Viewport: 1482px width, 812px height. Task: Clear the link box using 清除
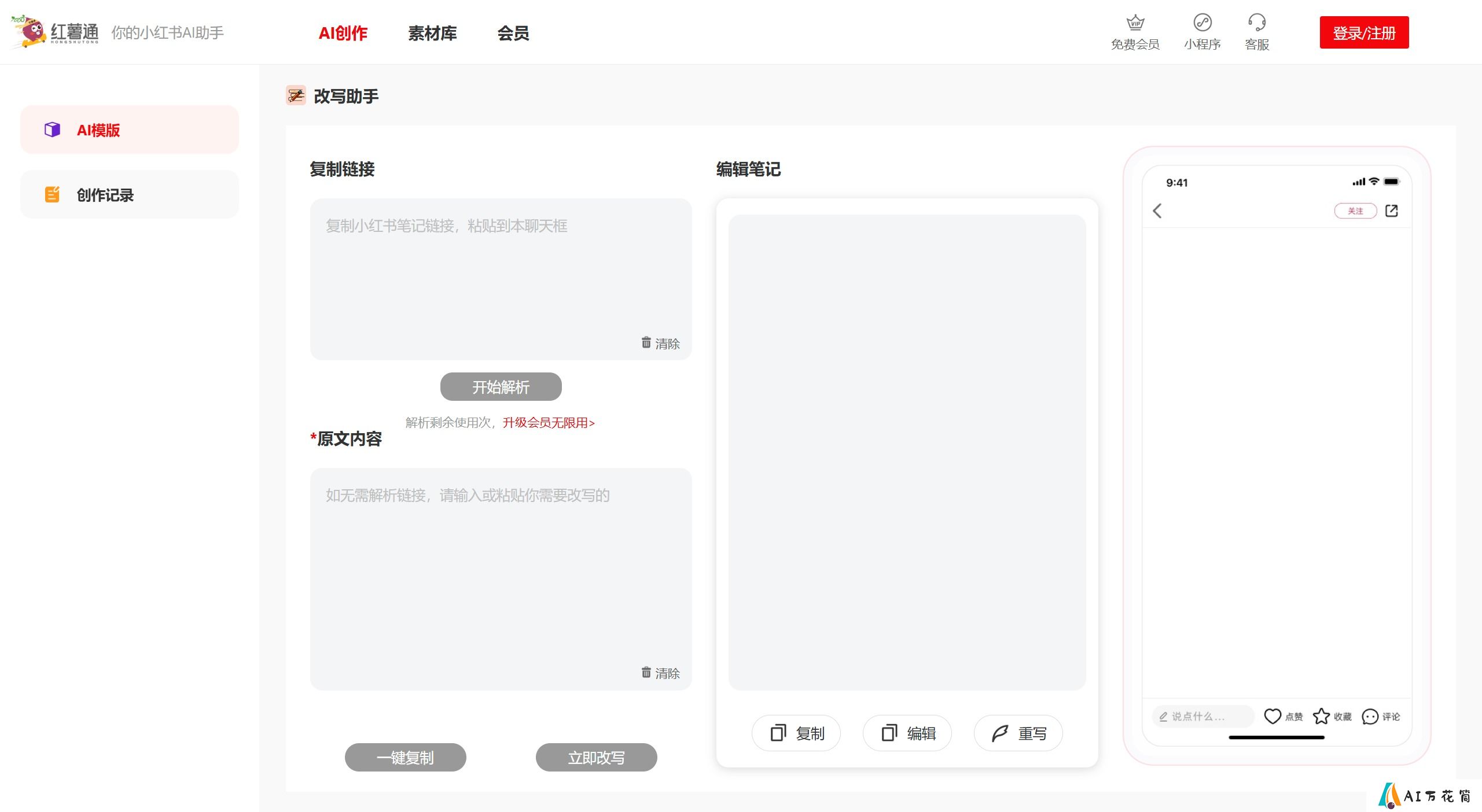pyautogui.click(x=660, y=343)
